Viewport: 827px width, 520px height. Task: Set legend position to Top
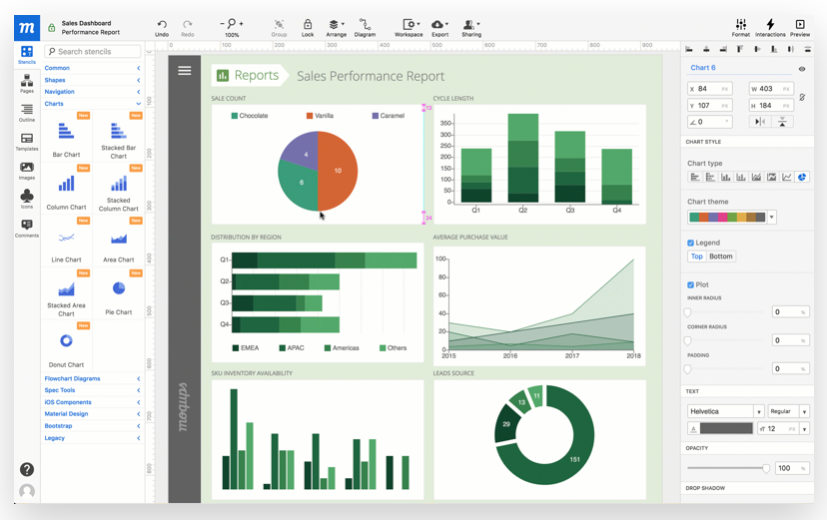pyautogui.click(x=697, y=256)
